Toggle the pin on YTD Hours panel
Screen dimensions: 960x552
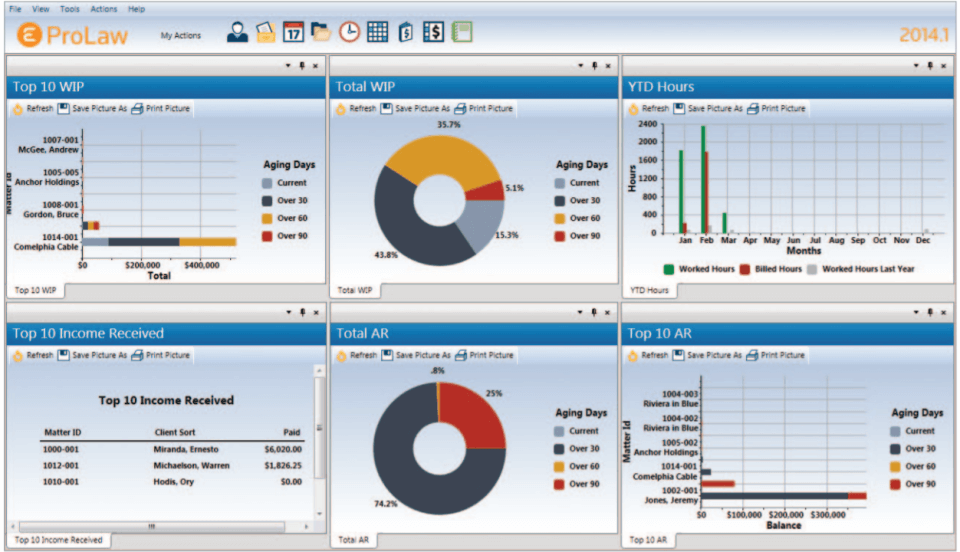point(930,65)
